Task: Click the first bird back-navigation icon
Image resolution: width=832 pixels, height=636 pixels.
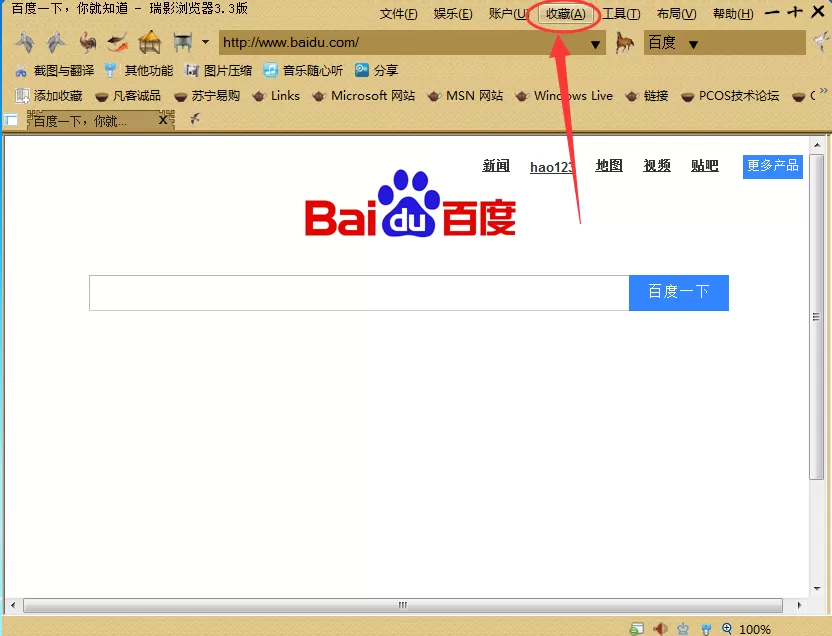Action: pos(24,42)
